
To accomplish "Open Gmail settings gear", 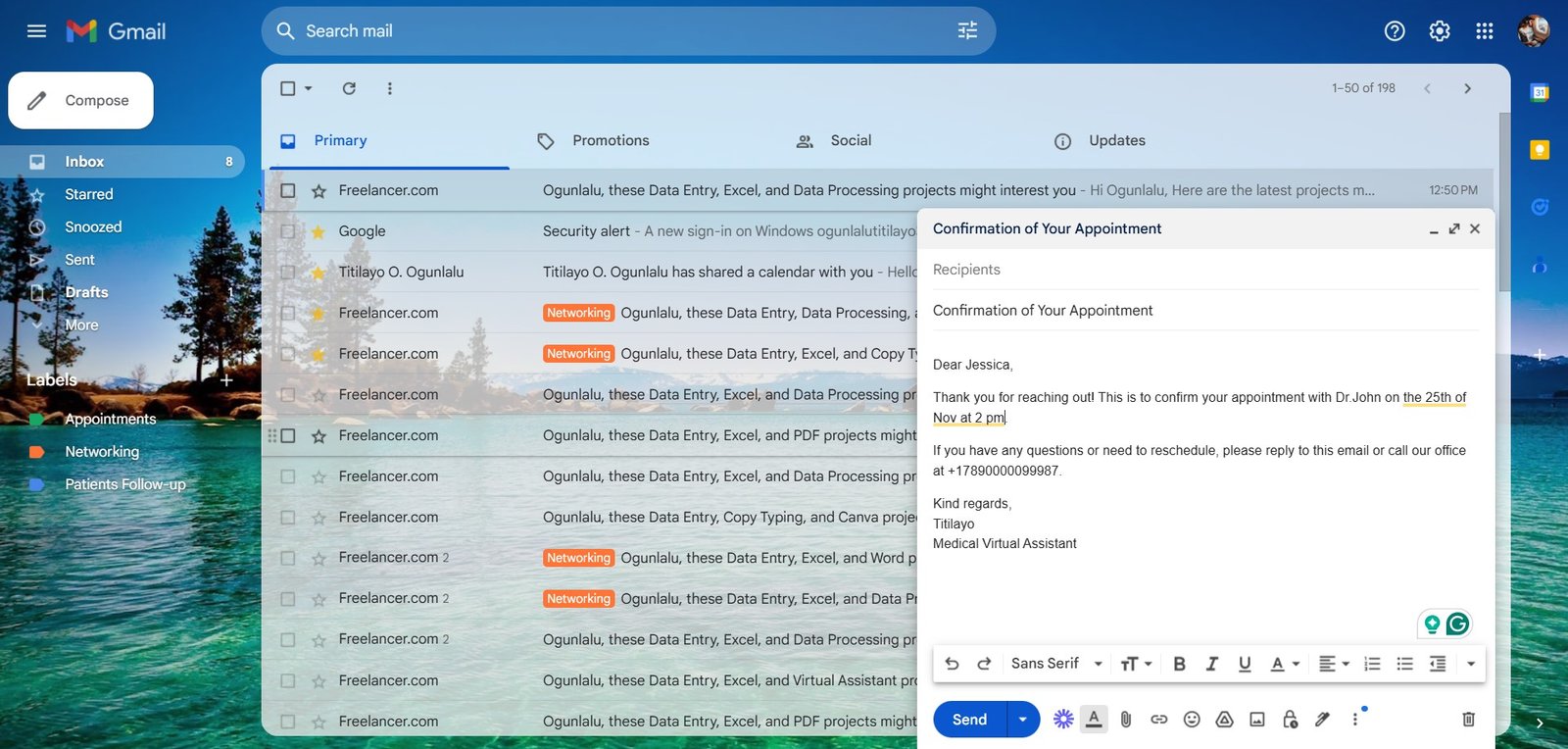I will [1440, 31].
